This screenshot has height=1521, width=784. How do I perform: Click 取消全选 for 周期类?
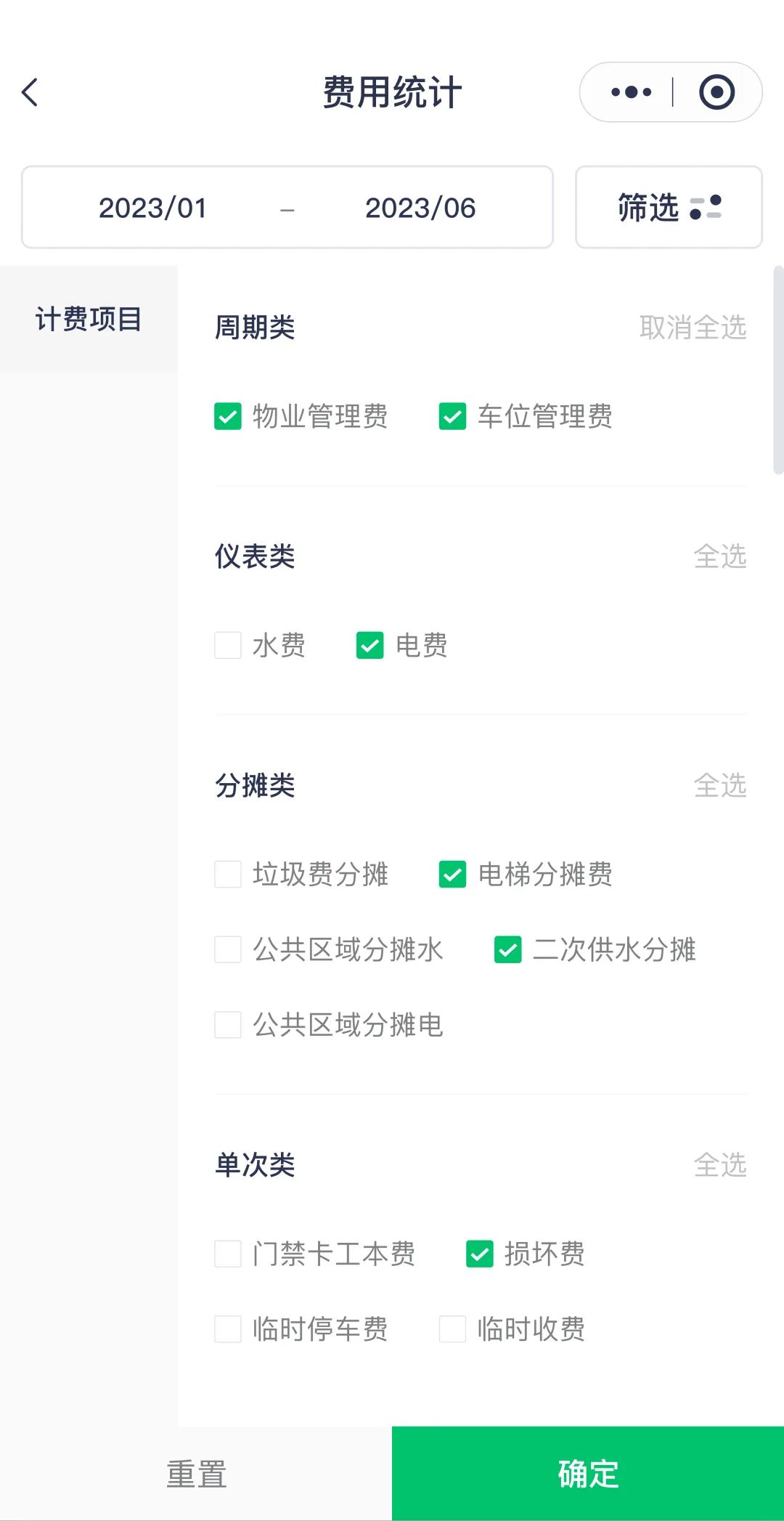pos(693,328)
